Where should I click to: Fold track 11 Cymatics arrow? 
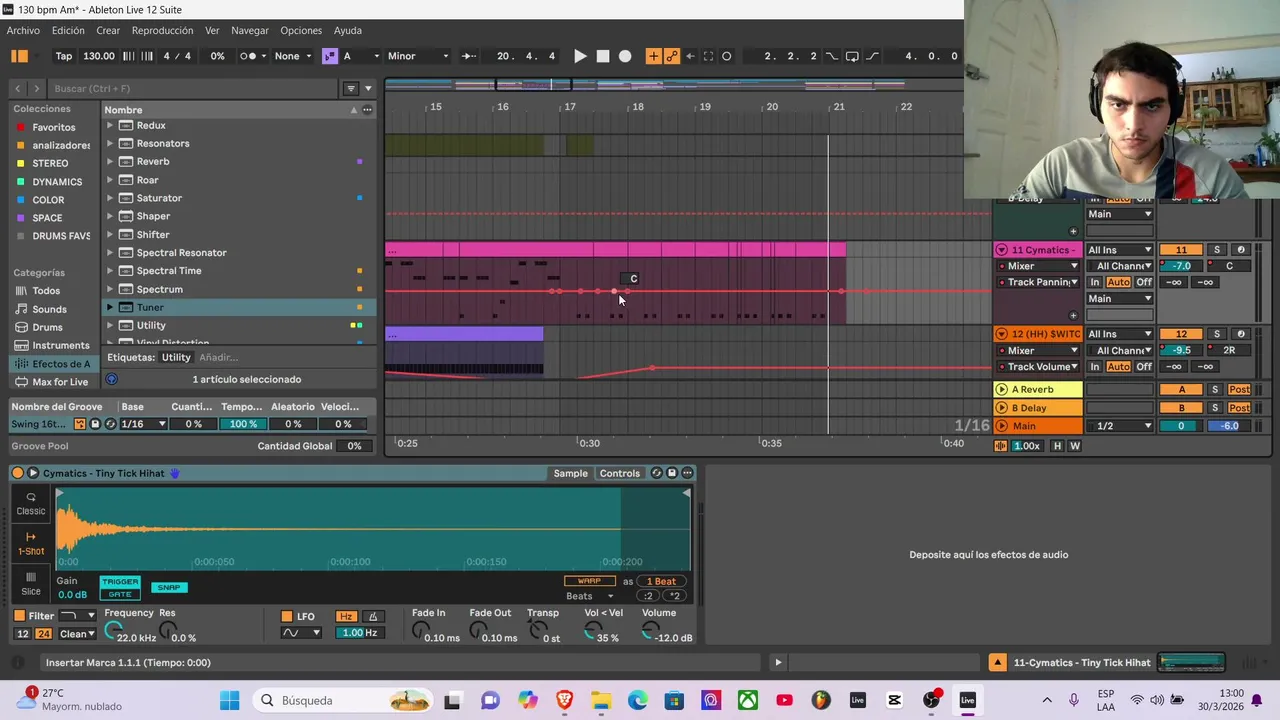click(1001, 250)
